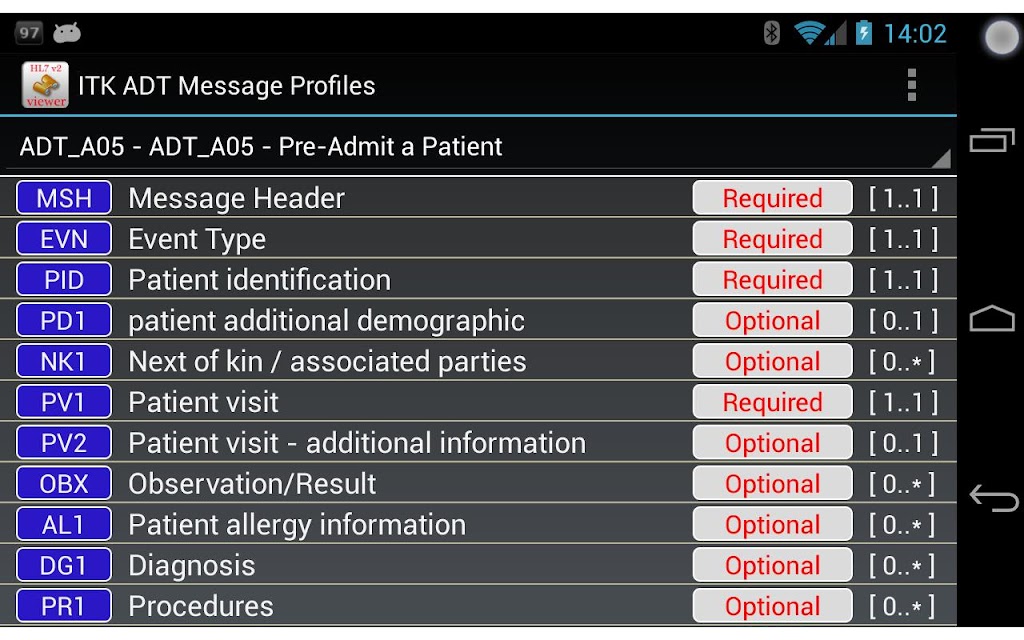Tap the OBX segment button
Image resolution: width=1024 pixels, height=640 pixels.
[x=64, y=484]
